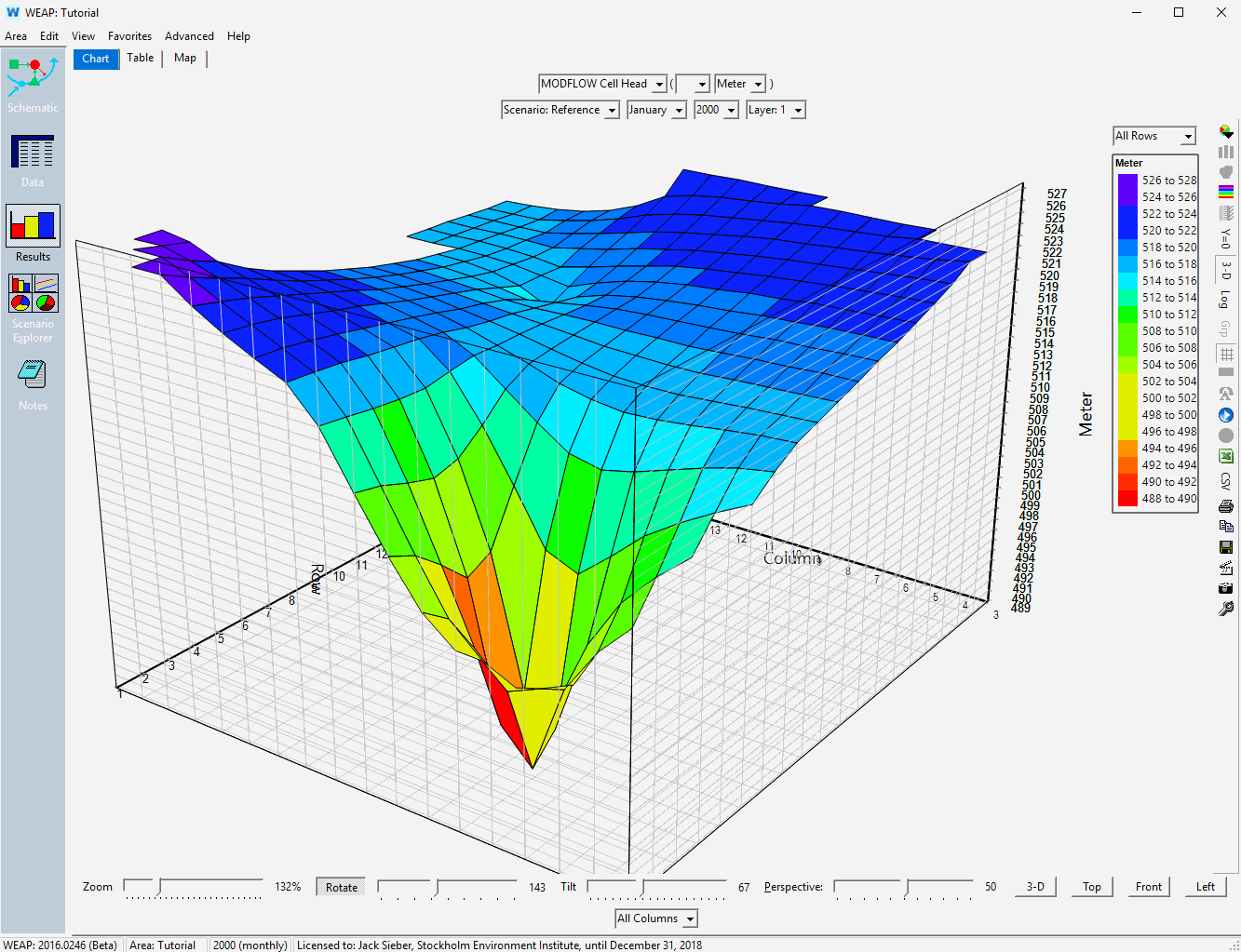Open the Help menu
1241x952 pixels.
238,36
